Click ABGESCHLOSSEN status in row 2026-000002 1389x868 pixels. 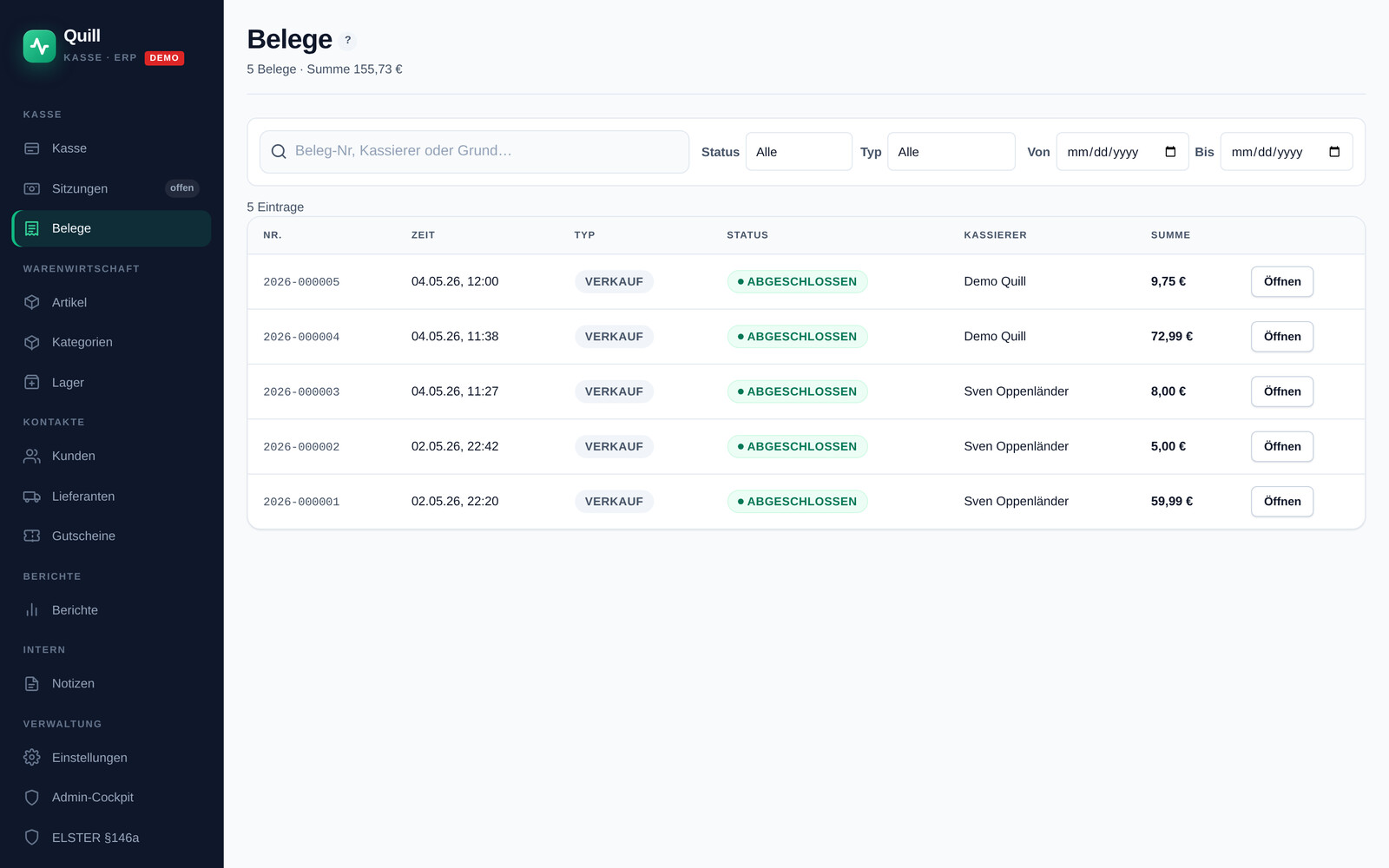[797, 446]
